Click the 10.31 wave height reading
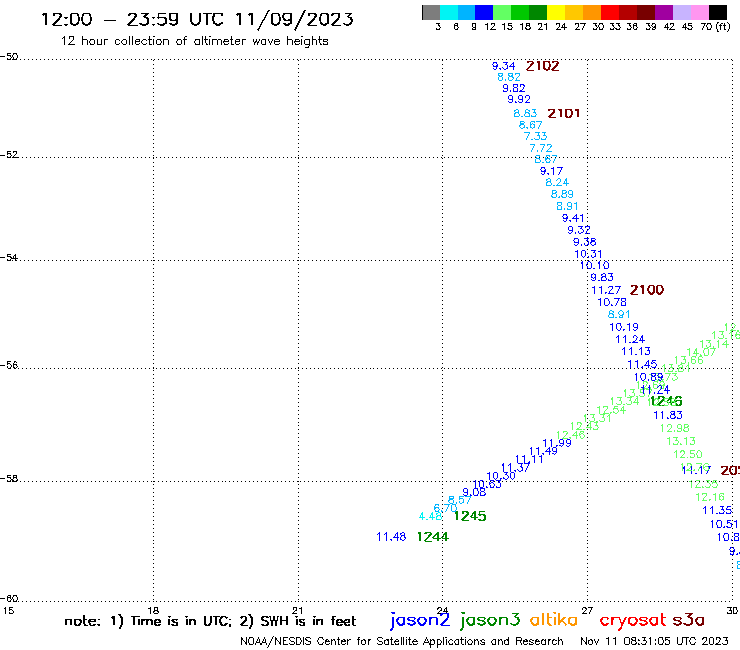Viewport: 740px width, 650px height. tap(588, 254)
